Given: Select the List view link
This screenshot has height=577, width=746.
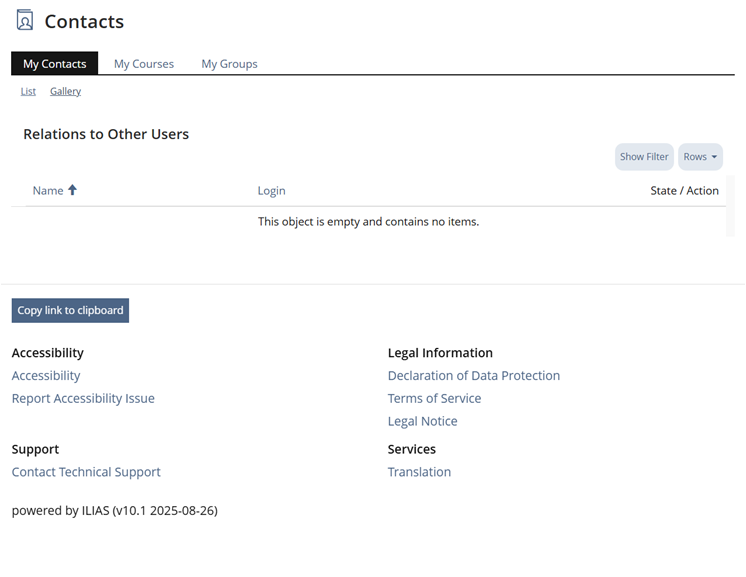Looking at the screenshot, I should pyautogui.click(x=28, y=91).
